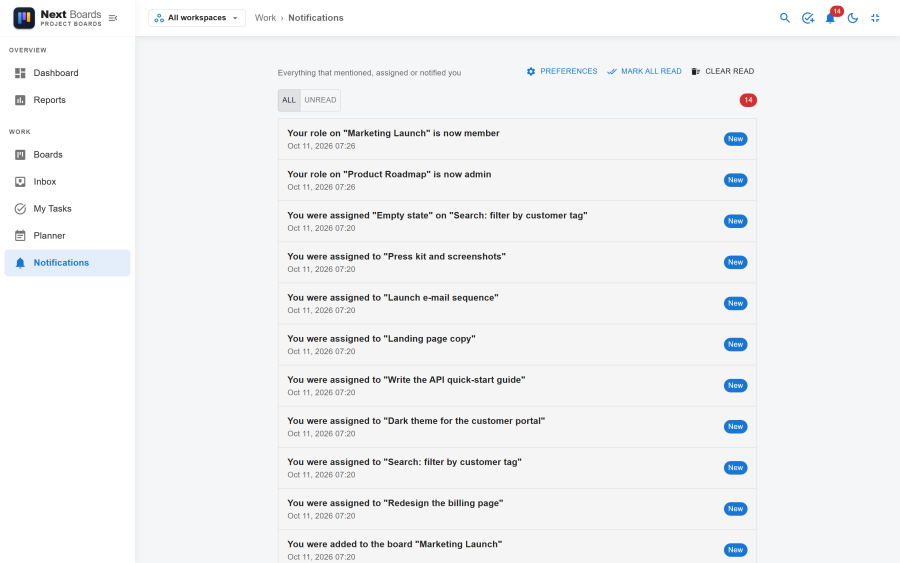900x563 pixels.
Task: Click New badge on Product Roadmap admin row
Action: tap(735, 180)
